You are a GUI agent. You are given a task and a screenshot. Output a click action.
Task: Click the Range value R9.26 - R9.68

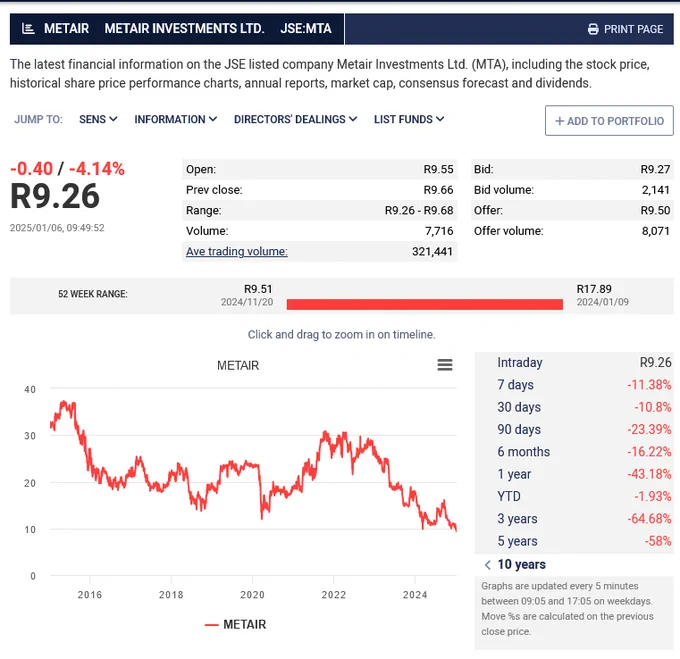pos(419,210)
